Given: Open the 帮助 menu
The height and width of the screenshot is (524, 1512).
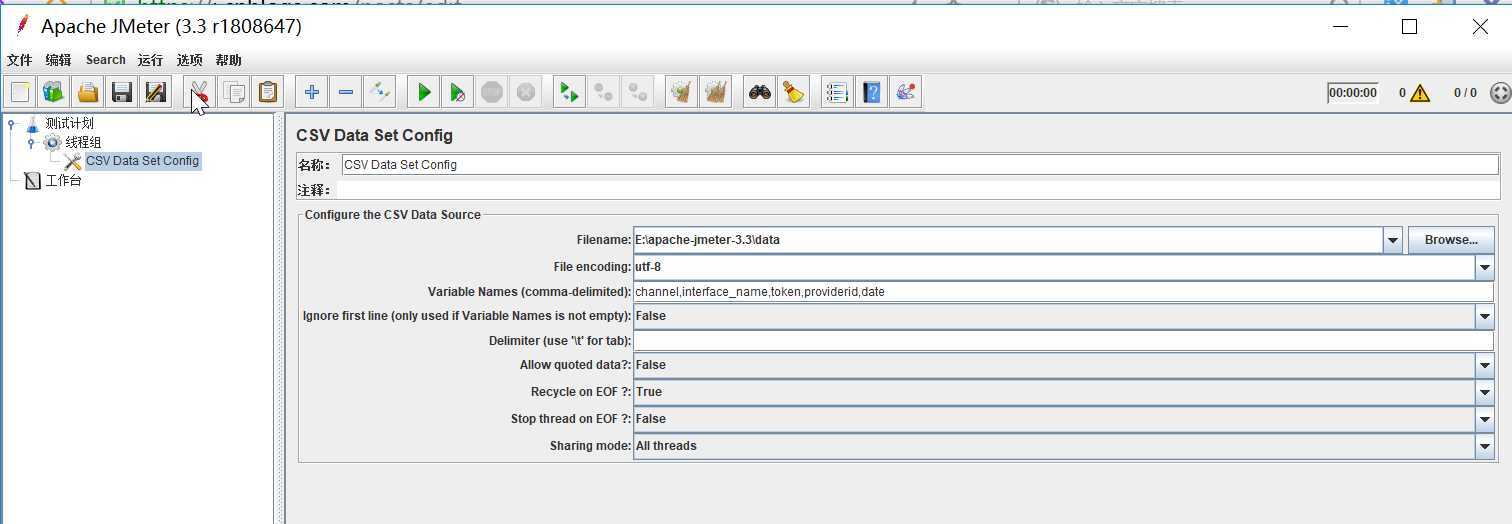Looking at the screenshot, I should [228, 60].
